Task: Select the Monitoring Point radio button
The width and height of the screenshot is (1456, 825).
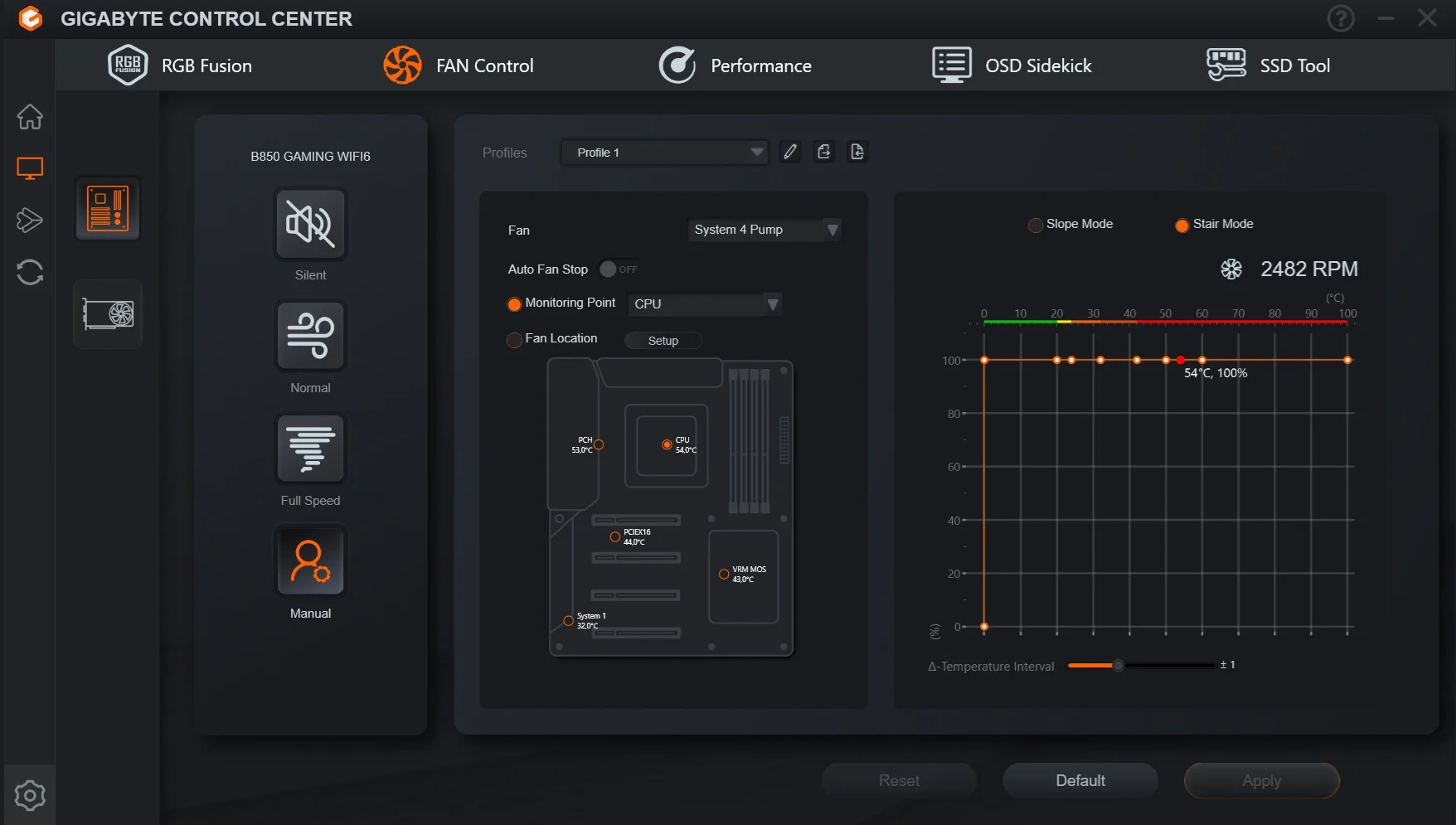Action: coord(514,303)
